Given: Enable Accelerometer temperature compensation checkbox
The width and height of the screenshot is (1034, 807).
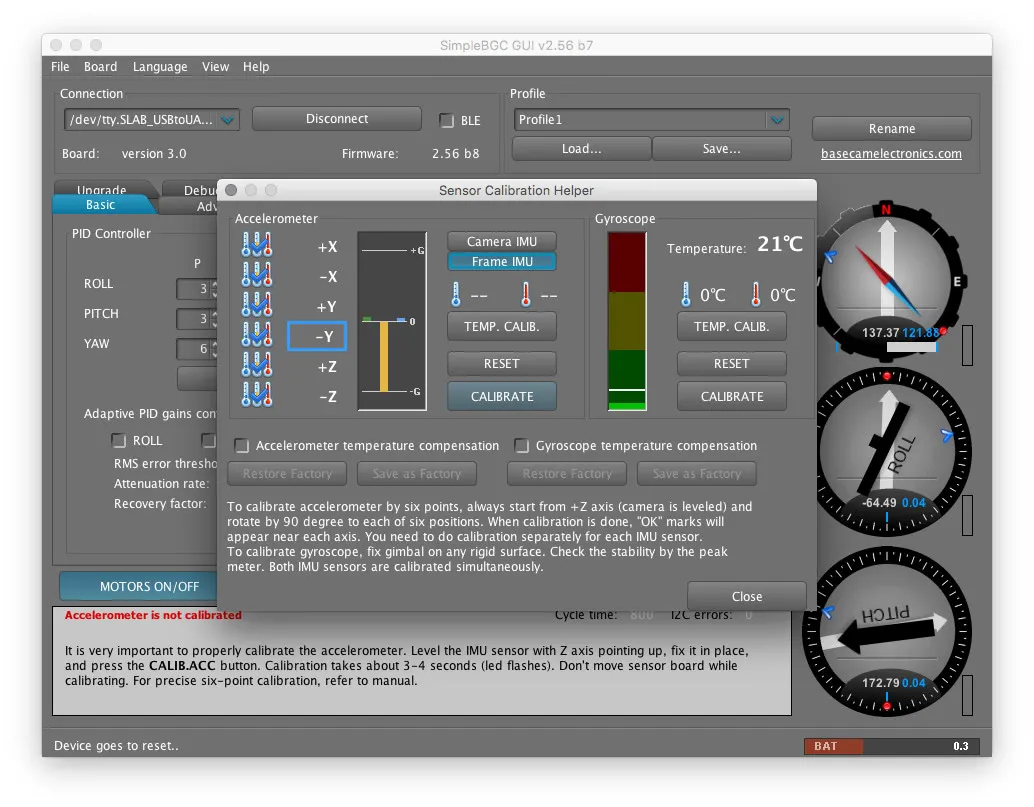Looking at the screenshot, I should 242,446.
